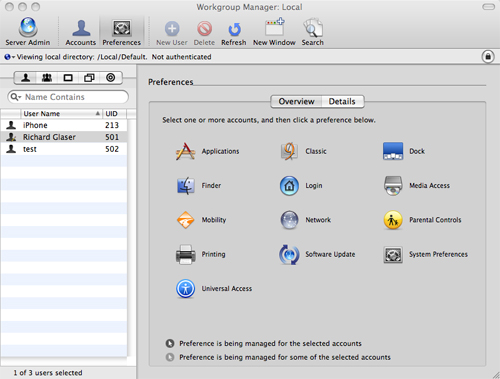Image resolution: width=500 pixels, height=379 pixels.
Task: Show the computers list
Action: (68, 78)
